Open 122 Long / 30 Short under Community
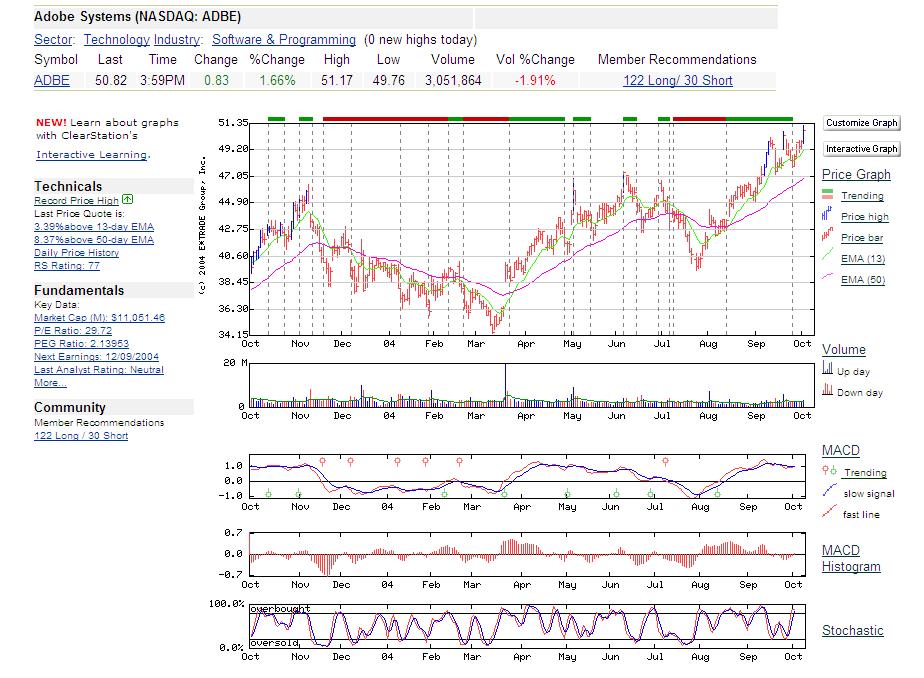Image resolution: width=924 pixels, height=678 pixels. (81, 435)
